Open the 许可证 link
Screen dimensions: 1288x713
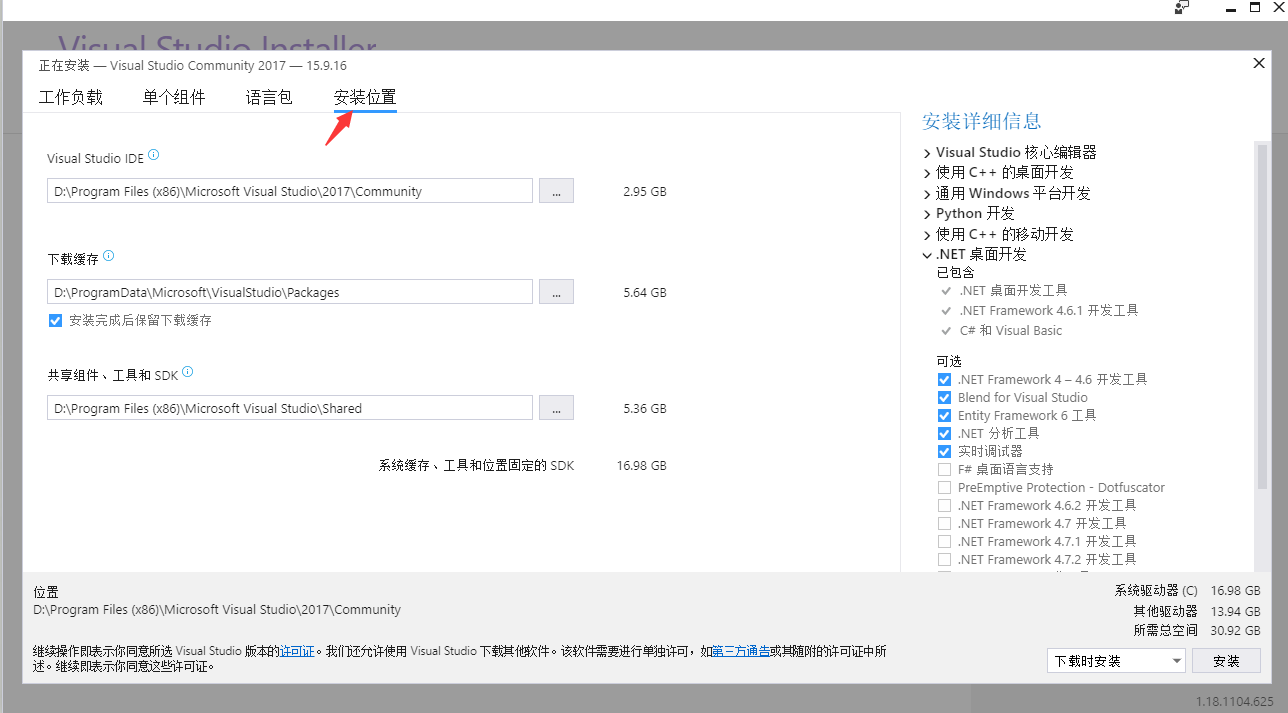coord(298,651)
